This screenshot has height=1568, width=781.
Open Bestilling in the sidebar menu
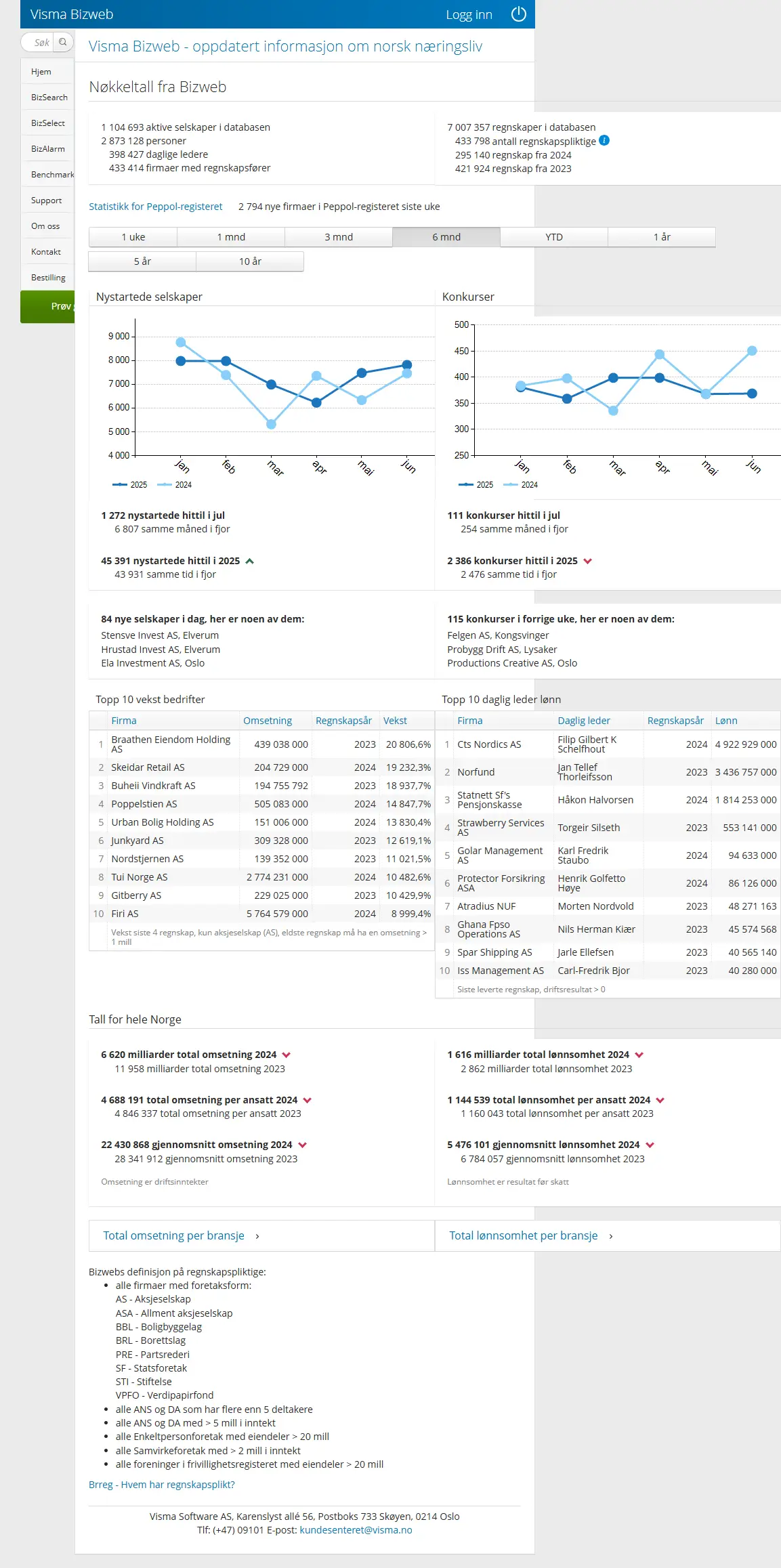47,278
